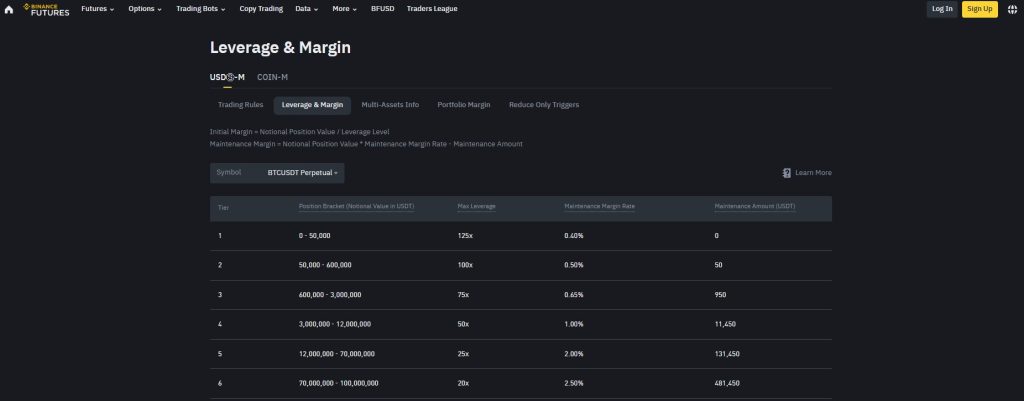Click the 2.00% margin rate cell

[573, 354]
